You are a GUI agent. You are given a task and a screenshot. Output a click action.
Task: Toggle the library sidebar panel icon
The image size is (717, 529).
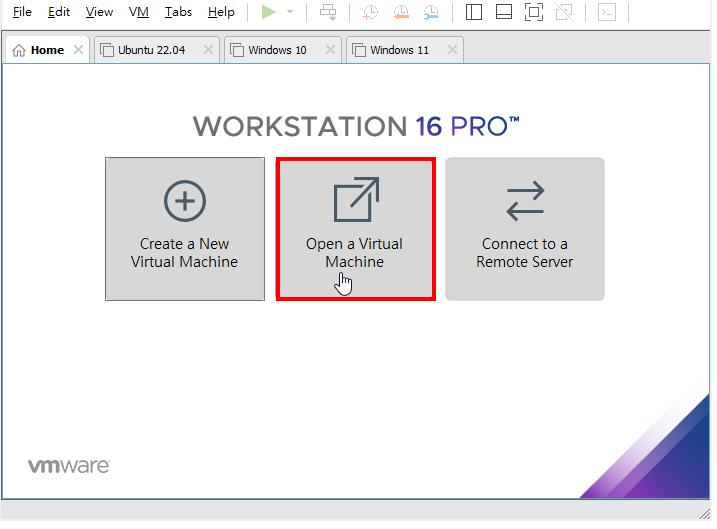pos(474,12)
